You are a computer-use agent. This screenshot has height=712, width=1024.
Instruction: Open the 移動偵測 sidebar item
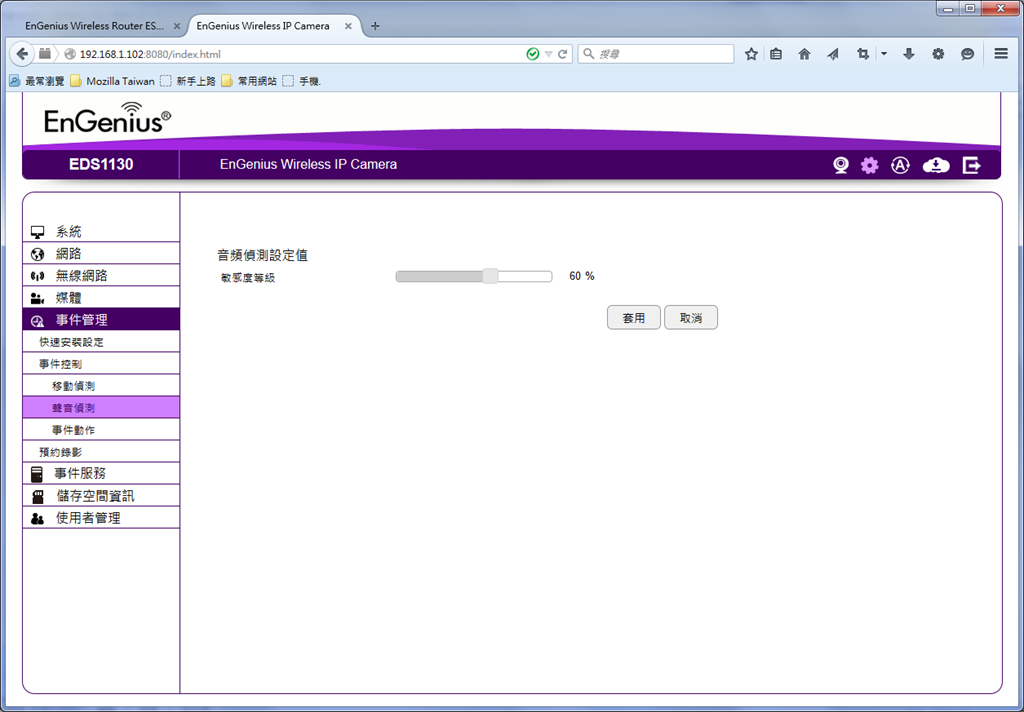[101, 386]
